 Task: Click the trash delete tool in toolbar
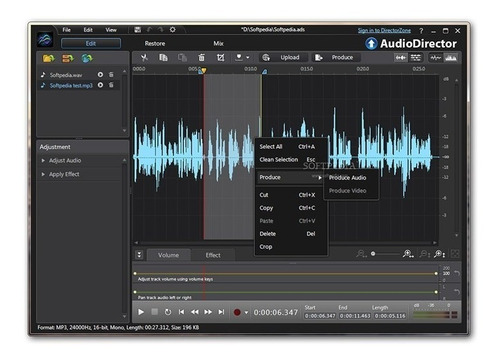[x=201, y=58]
